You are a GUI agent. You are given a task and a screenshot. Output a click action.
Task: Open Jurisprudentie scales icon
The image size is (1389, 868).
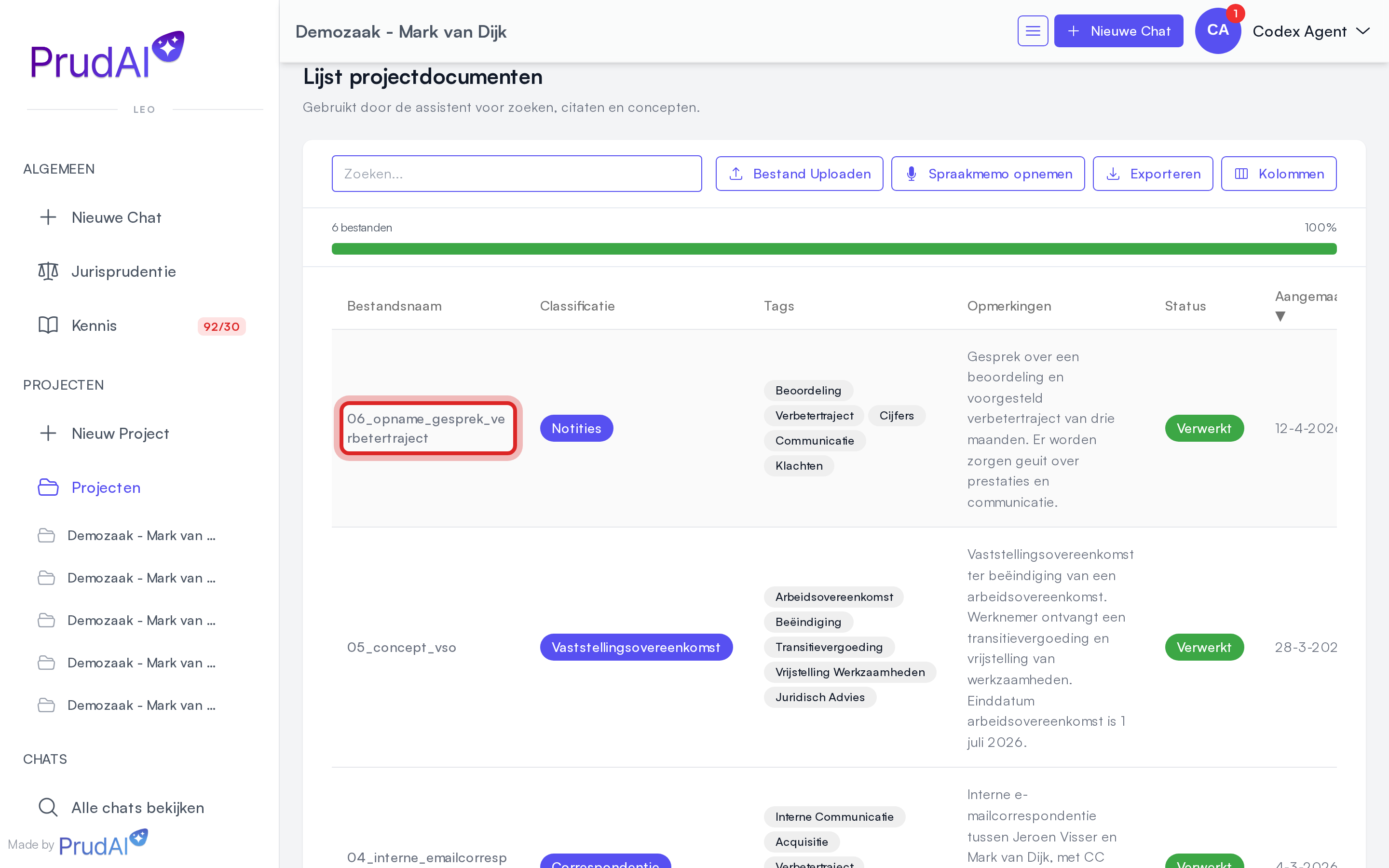click(x=48, y=271)
